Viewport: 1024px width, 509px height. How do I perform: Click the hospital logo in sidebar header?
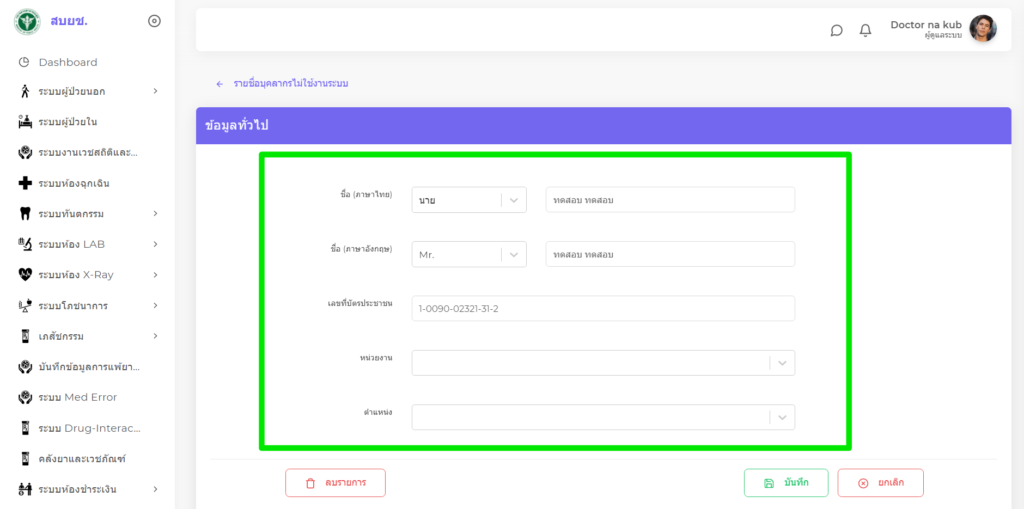coord(27,22)
